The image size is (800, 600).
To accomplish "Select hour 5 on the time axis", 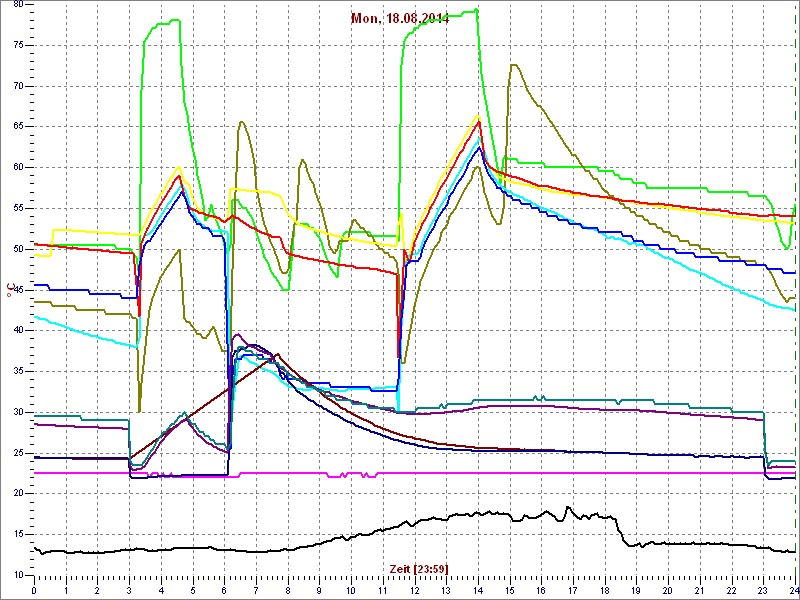I will [x=193, y=590].
